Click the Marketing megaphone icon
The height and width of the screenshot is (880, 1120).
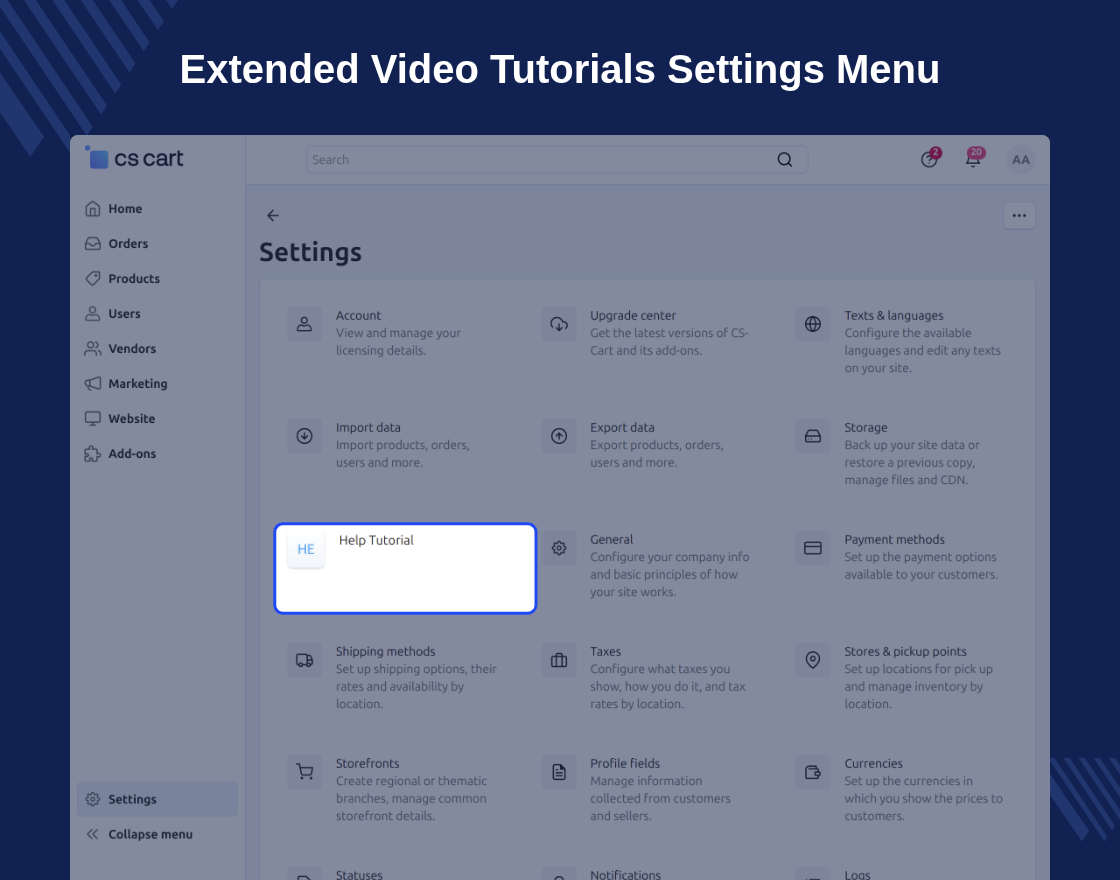pos(93,384)
